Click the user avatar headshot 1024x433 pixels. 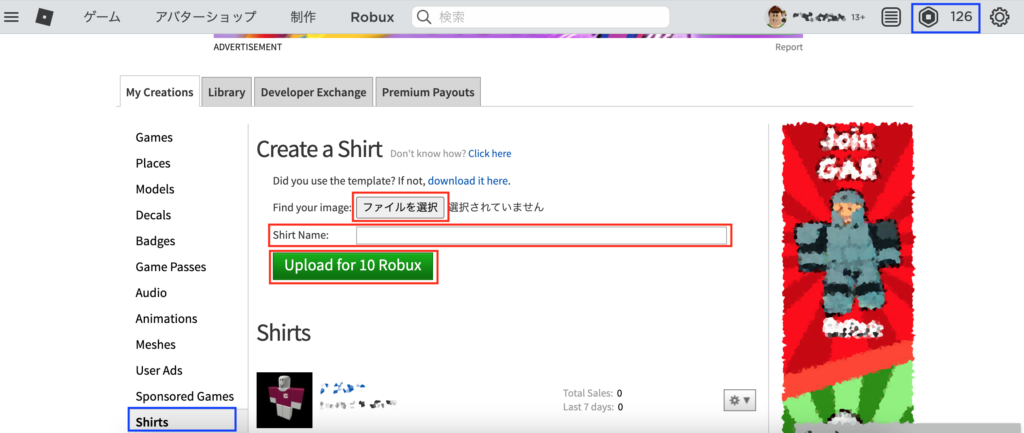(776, 17)
